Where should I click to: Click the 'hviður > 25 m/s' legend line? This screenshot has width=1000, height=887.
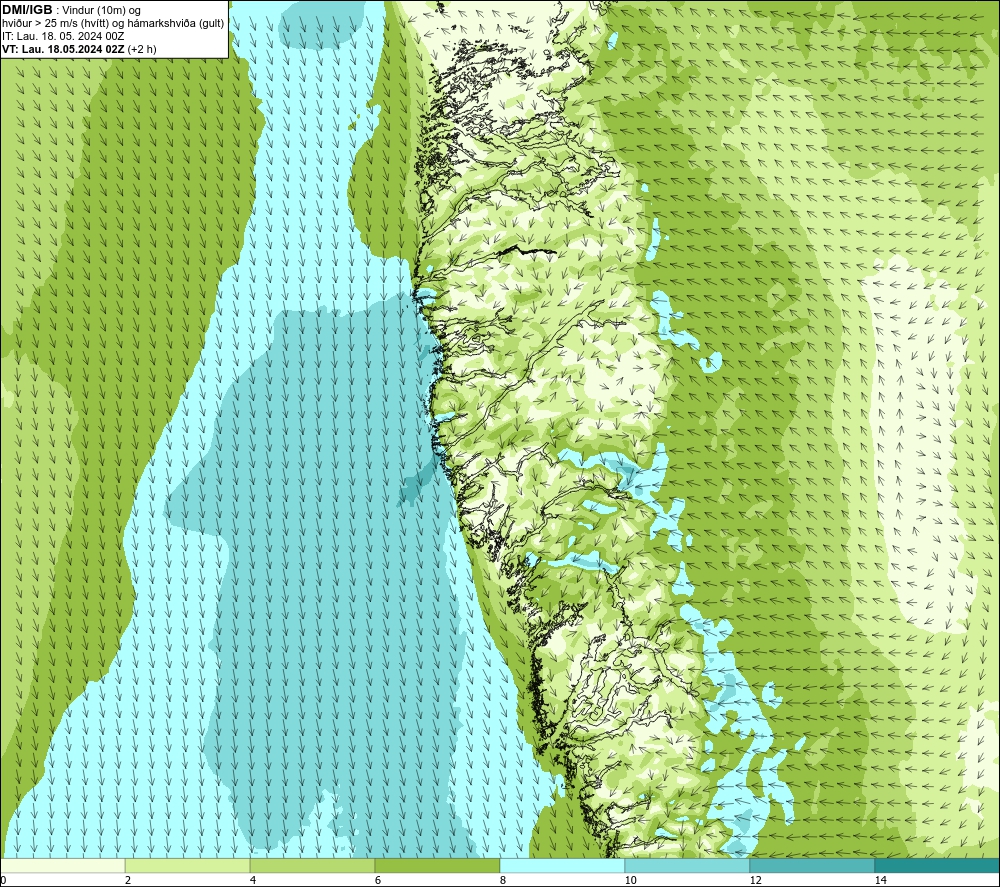pyautogui.click(x=113, y=24)
